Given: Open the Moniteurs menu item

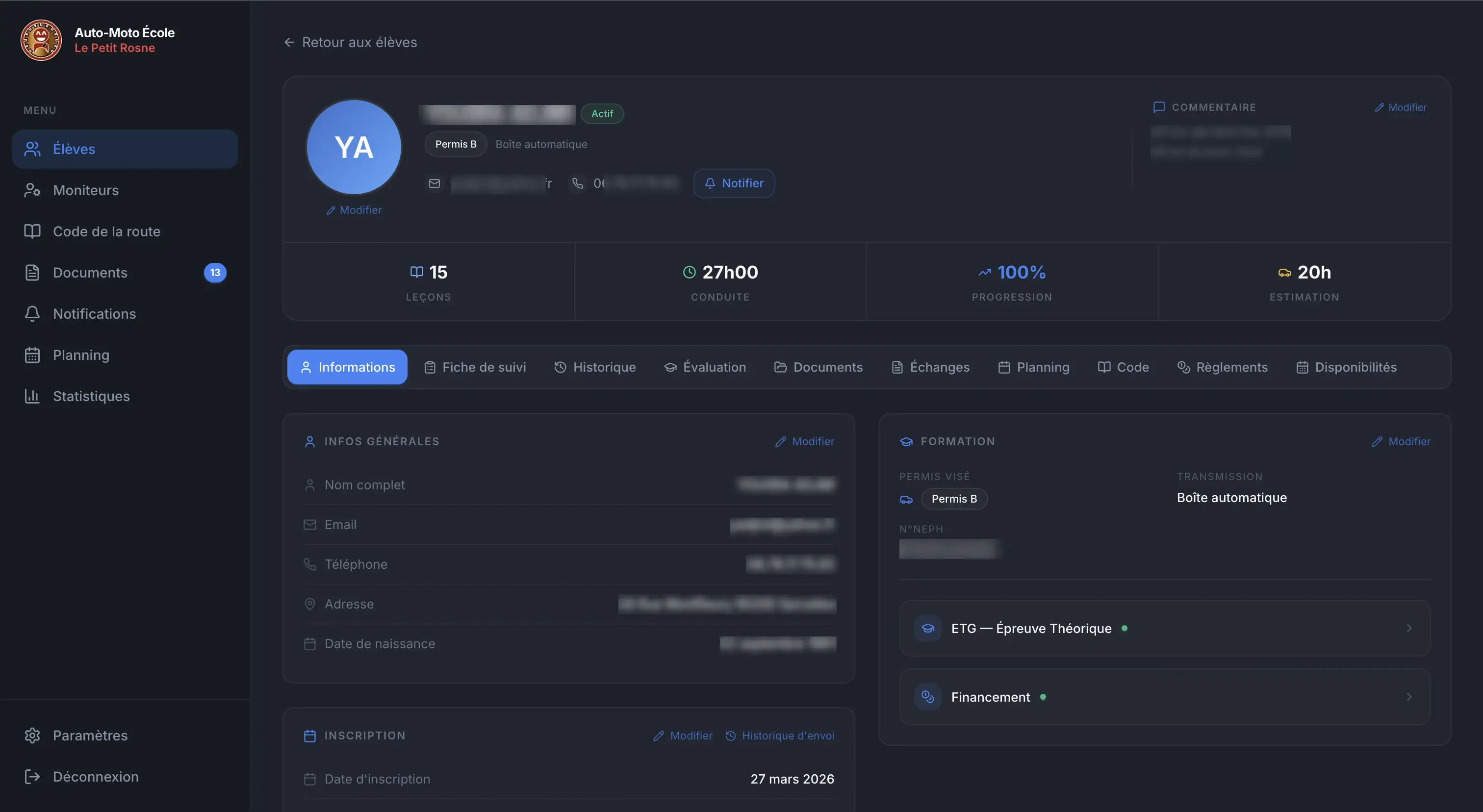Looking at the screenshot, I should (125, 190).
